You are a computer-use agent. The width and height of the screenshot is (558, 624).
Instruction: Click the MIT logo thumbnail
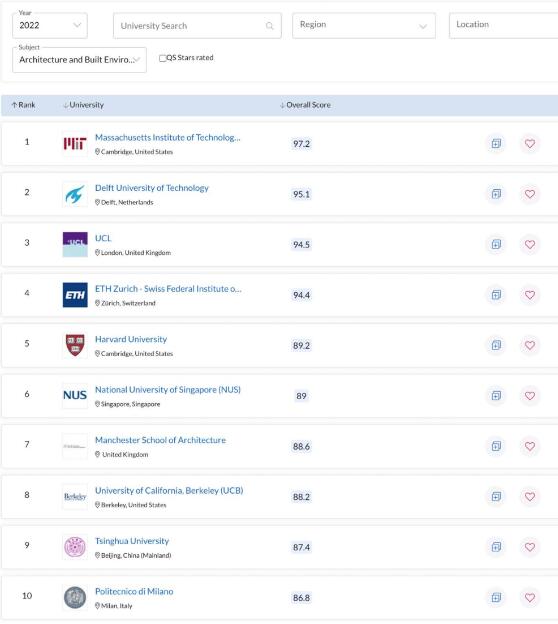click(x=75, y=144)
